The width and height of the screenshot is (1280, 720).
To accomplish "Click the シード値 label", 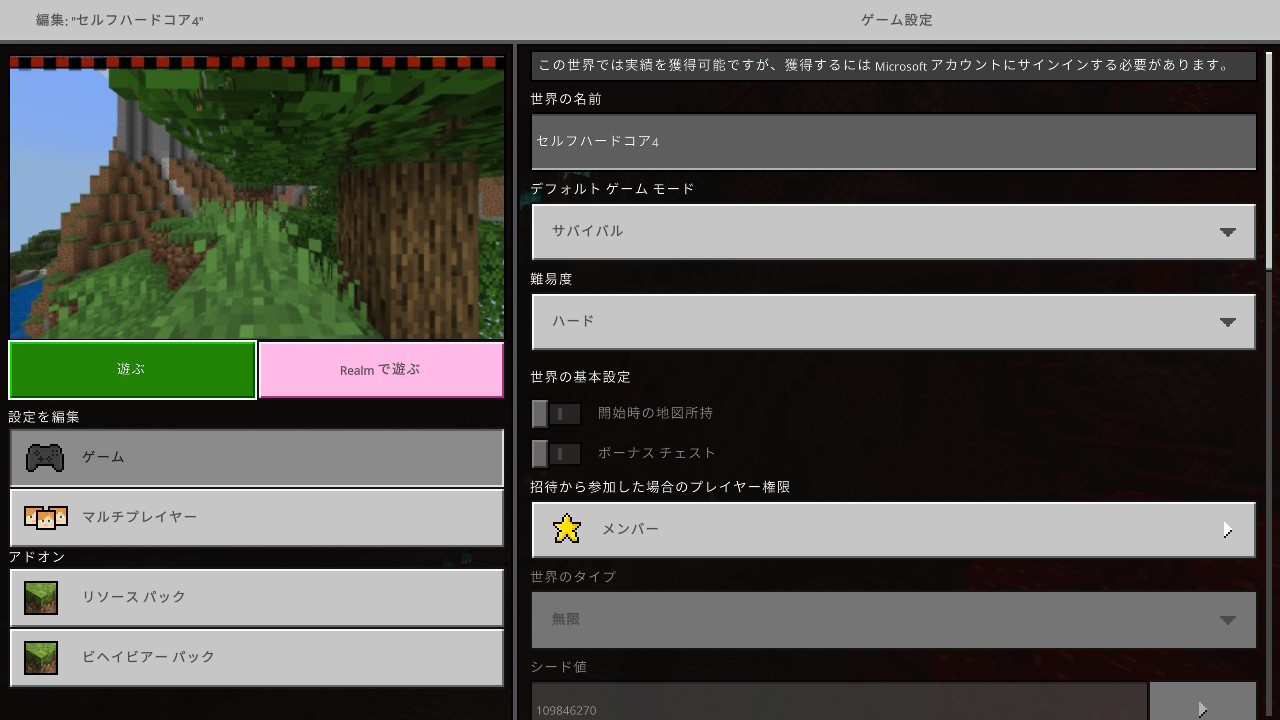I will [558, 667].
